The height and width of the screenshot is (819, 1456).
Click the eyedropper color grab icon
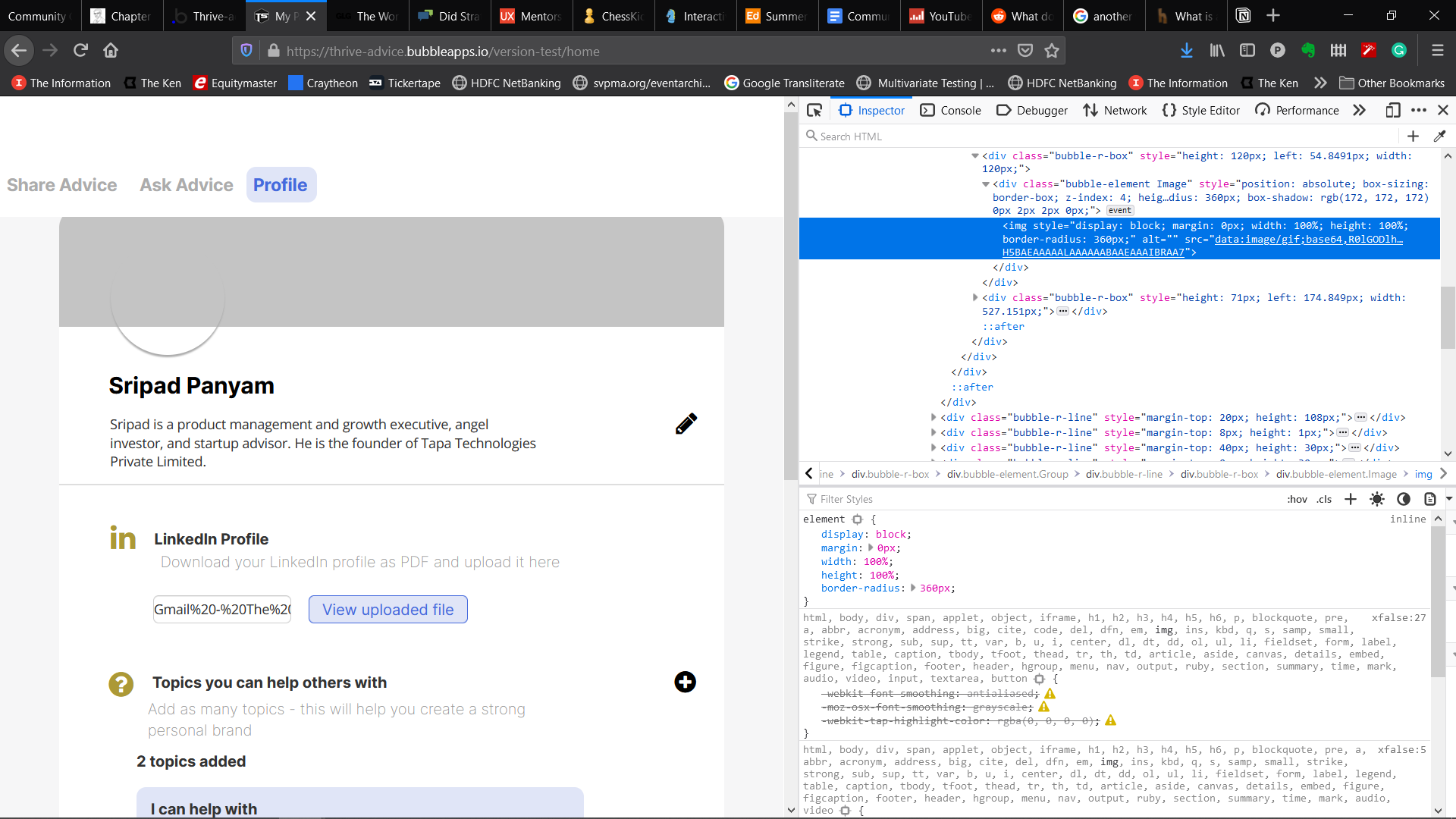[1439, 136]
